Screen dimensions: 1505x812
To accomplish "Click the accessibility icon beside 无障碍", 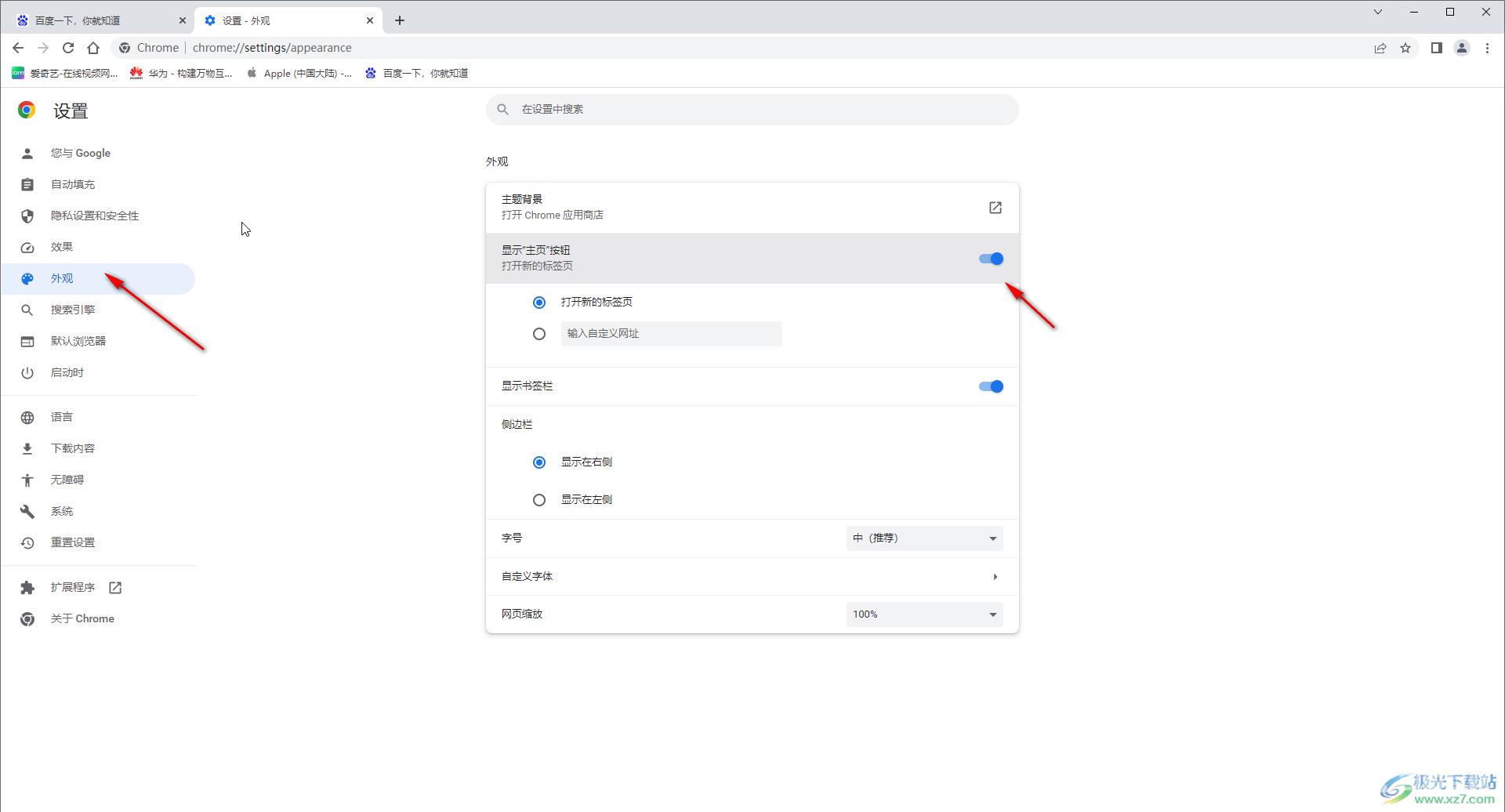I will point(27,480).
